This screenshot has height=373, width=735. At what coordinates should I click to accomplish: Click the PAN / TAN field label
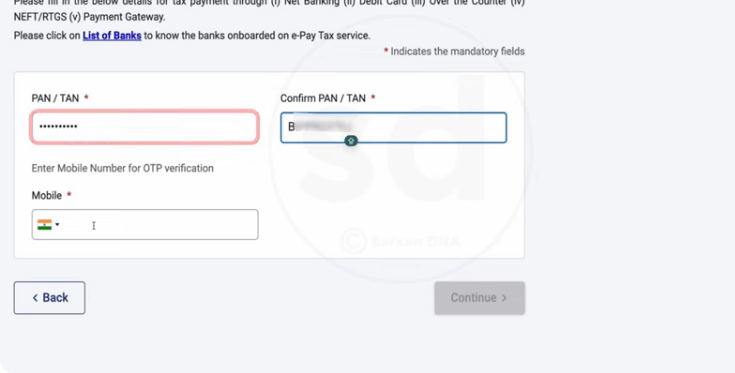pyautogui.click(x=55, y=98)
